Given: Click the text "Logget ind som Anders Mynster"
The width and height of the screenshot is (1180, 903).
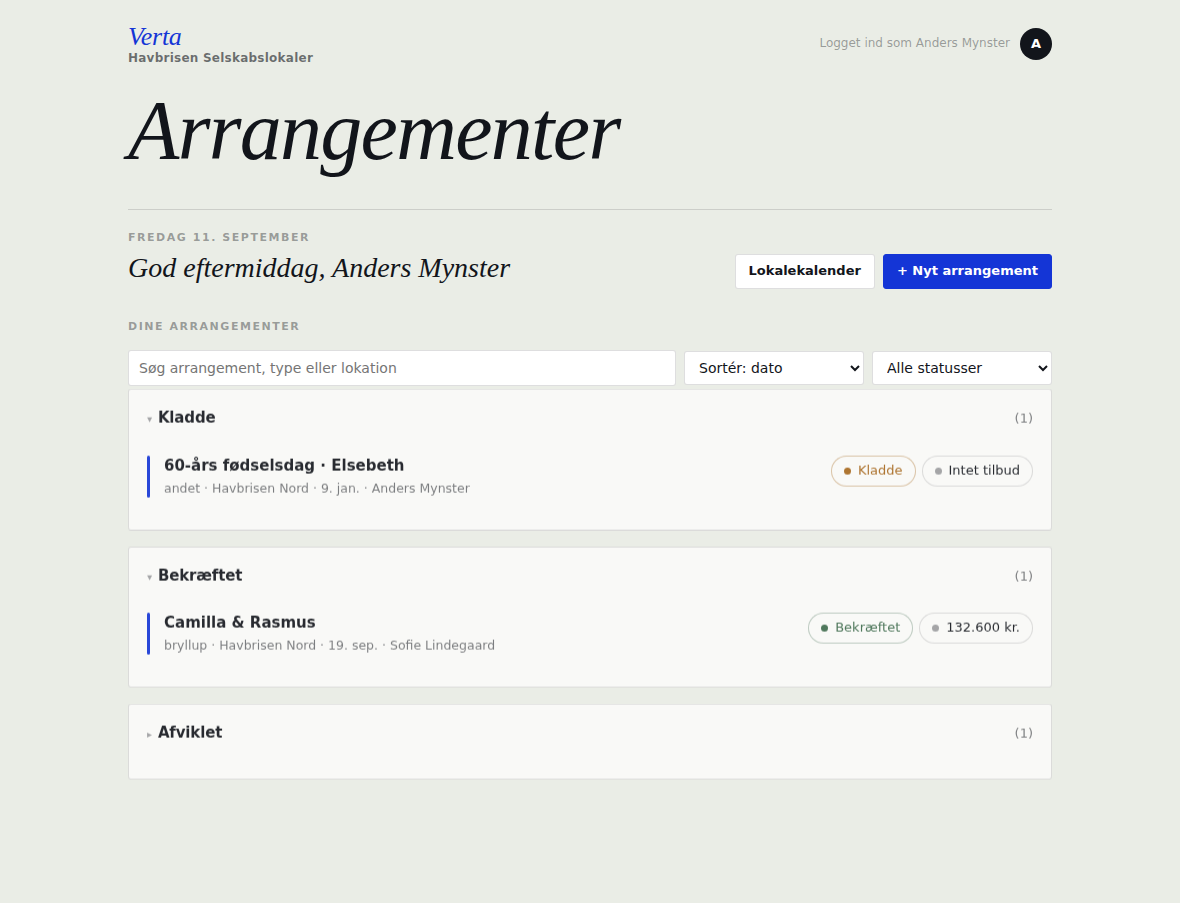Looking at the screenshot, I should point(914,43).
